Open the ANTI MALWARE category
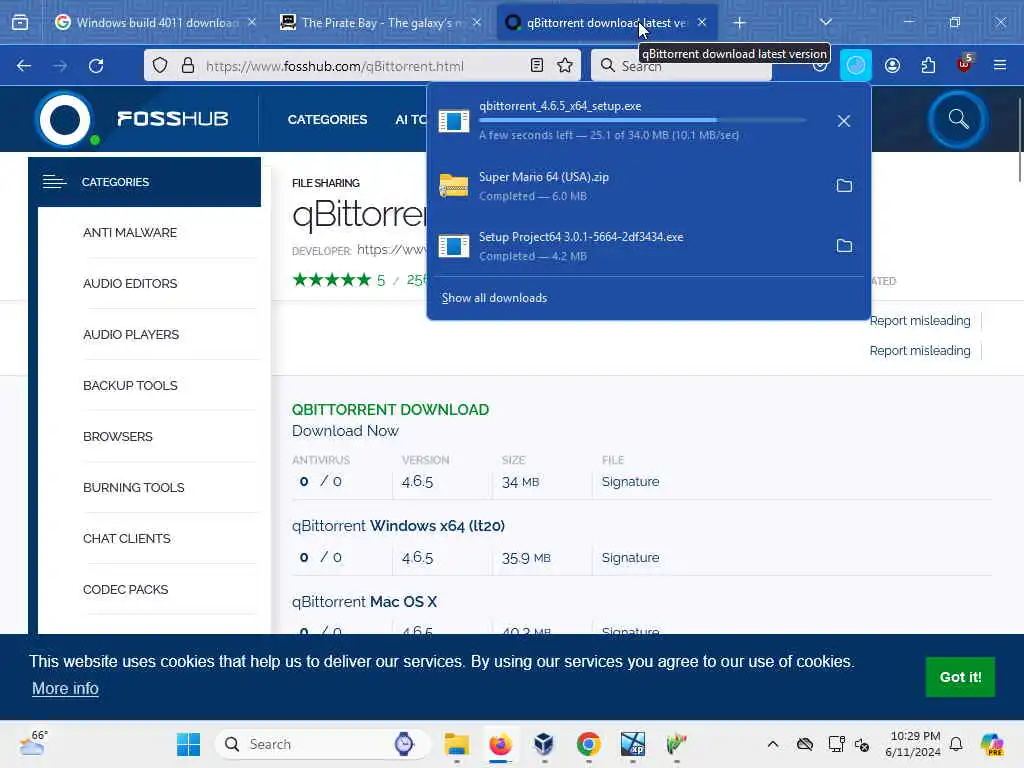 coord(130,232)
